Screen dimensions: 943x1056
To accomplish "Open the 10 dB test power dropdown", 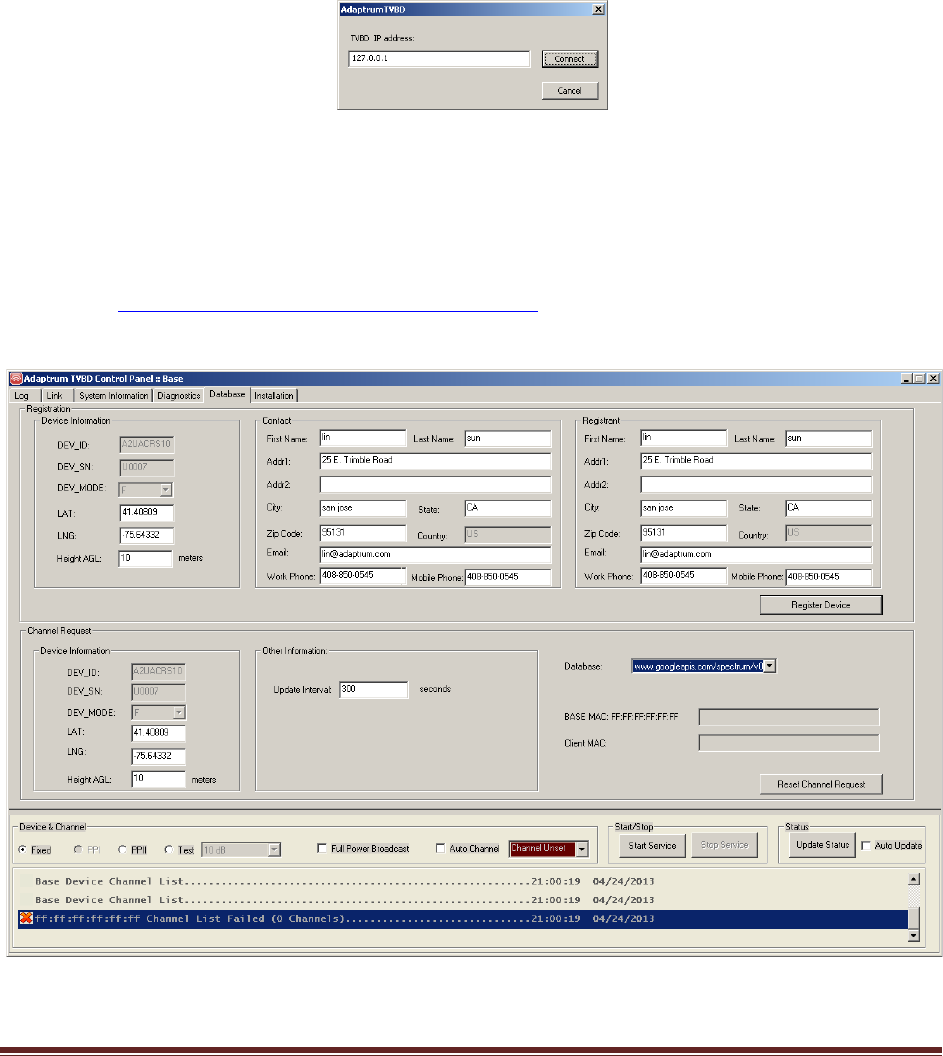I will (x=274, y=850).
